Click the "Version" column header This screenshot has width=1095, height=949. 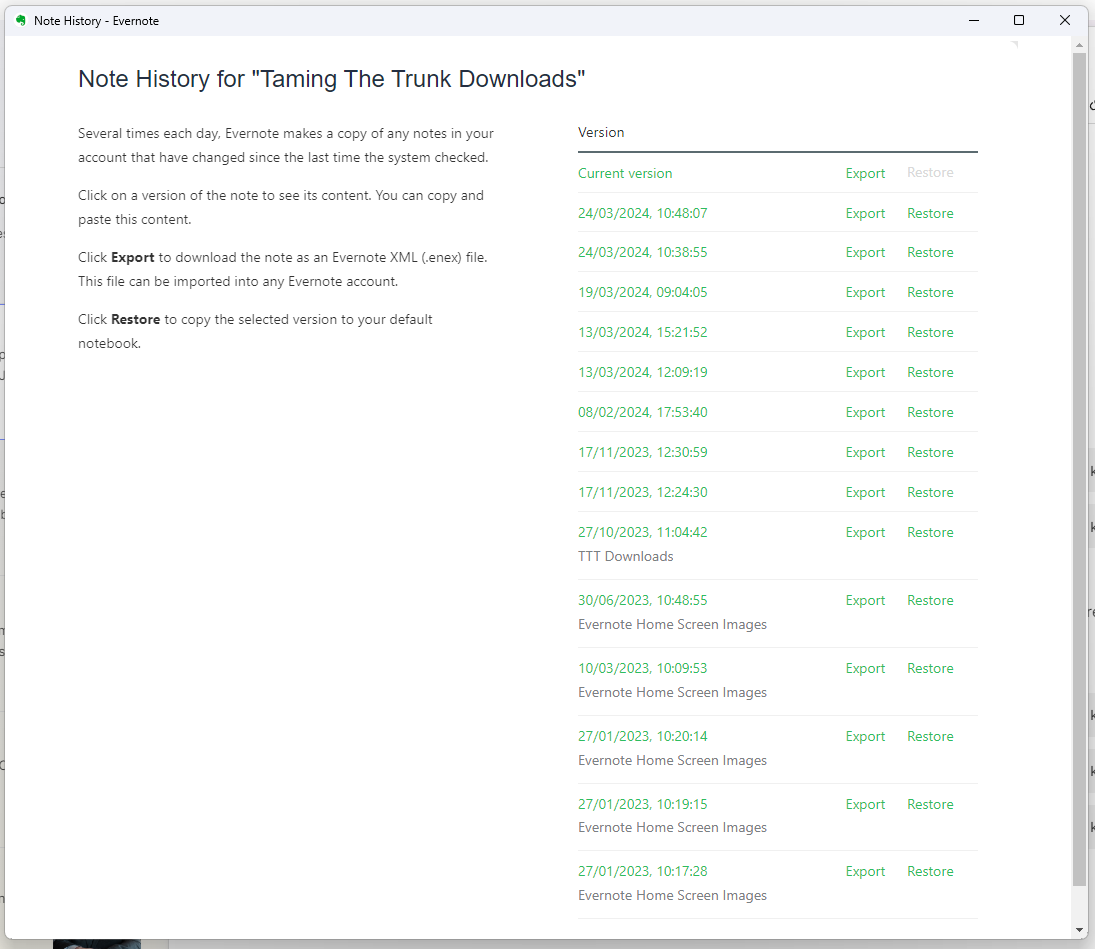pos(601,133)
